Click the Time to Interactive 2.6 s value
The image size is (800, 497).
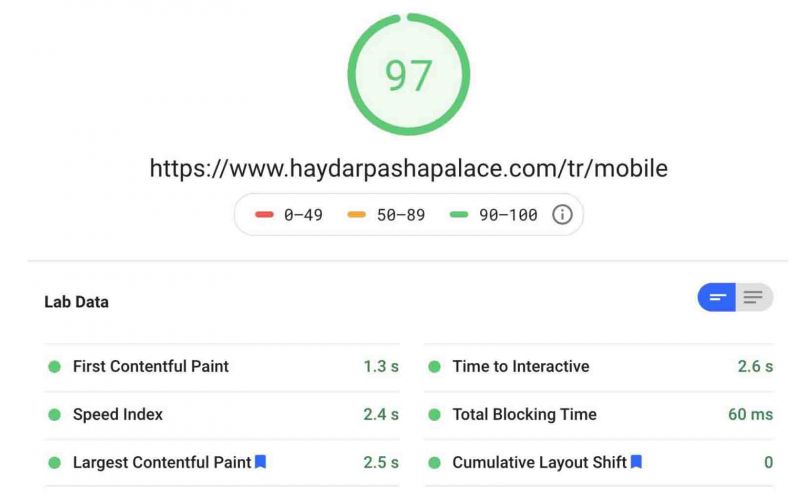(755, 366)
